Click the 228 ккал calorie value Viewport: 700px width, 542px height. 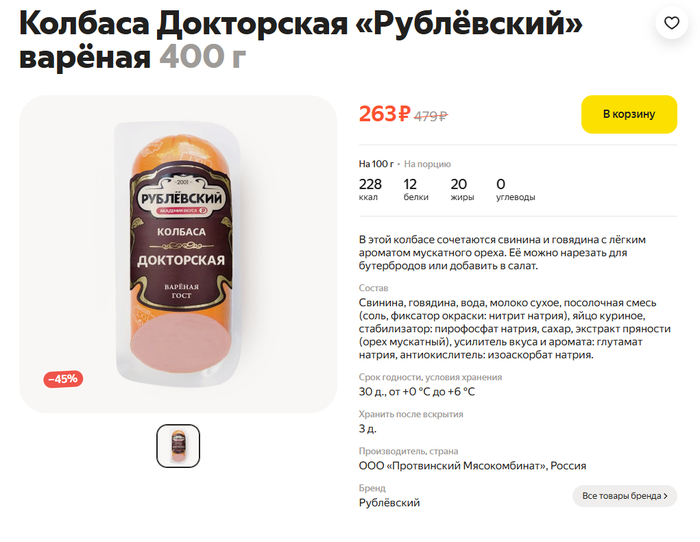[x=370, y=184]
